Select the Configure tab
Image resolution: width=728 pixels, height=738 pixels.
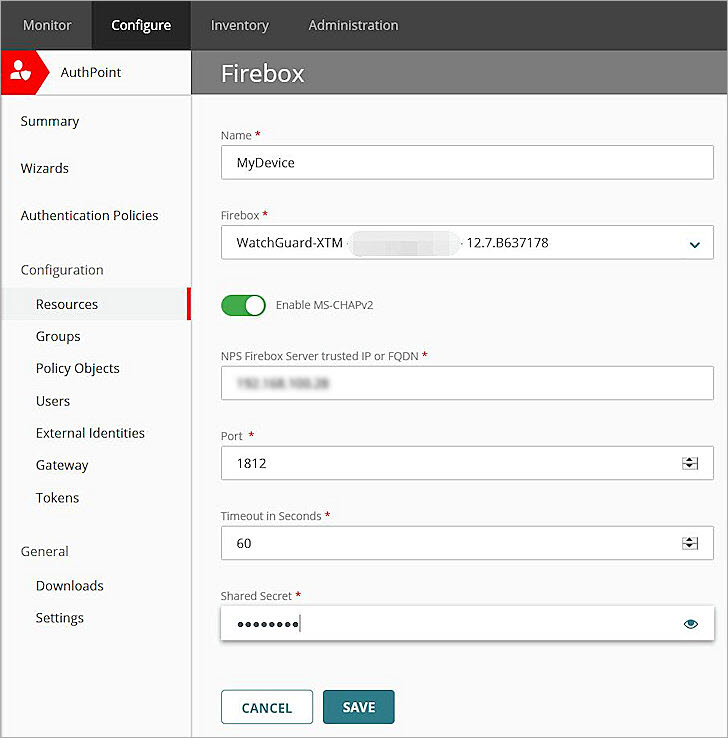[x=141, y=25]
